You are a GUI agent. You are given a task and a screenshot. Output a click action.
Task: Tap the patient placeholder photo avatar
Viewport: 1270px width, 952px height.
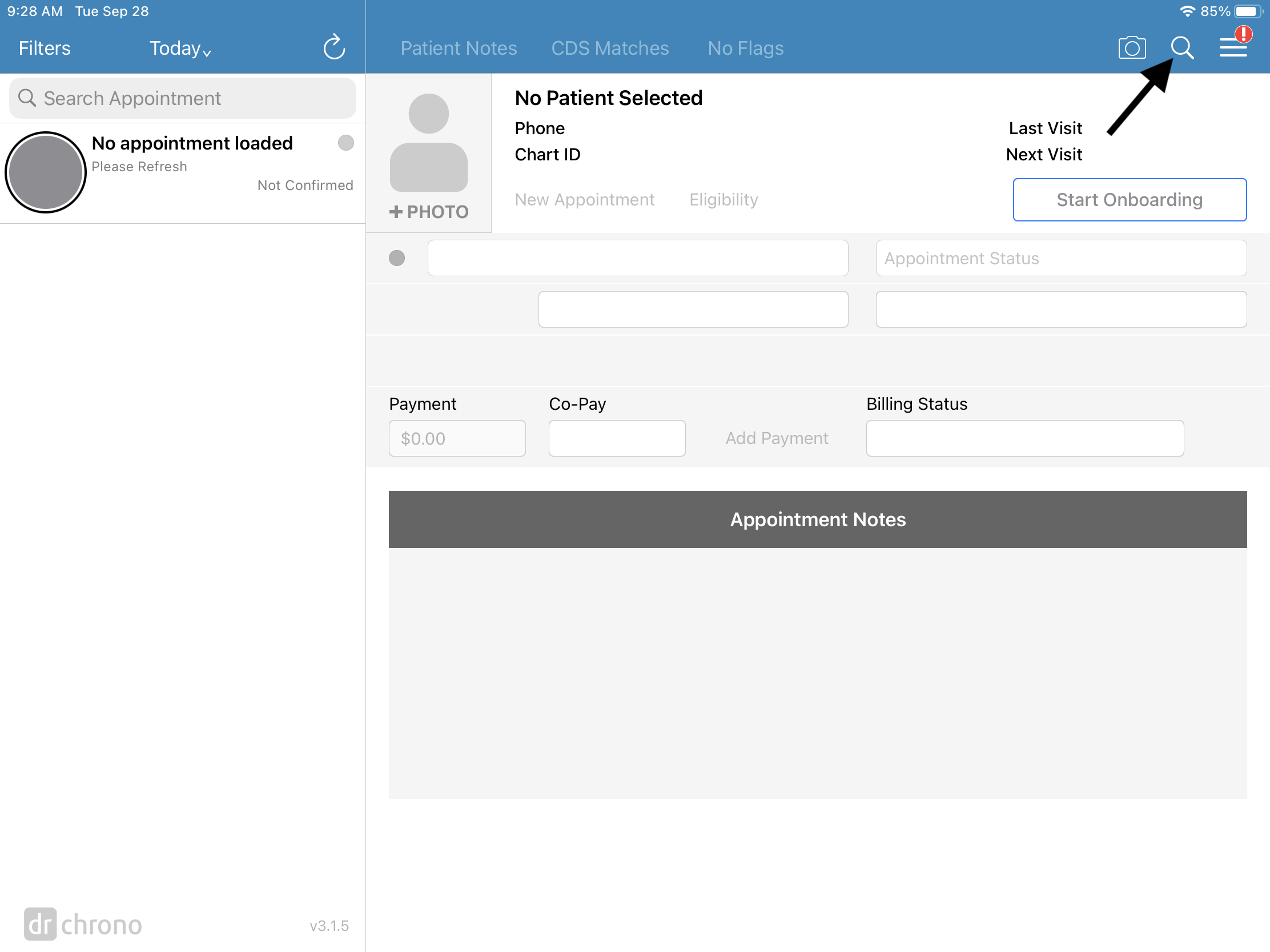428,142
